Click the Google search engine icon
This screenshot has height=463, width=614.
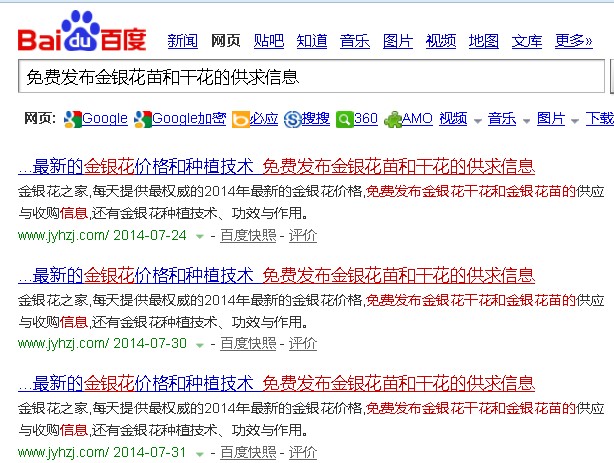point(72,119)
